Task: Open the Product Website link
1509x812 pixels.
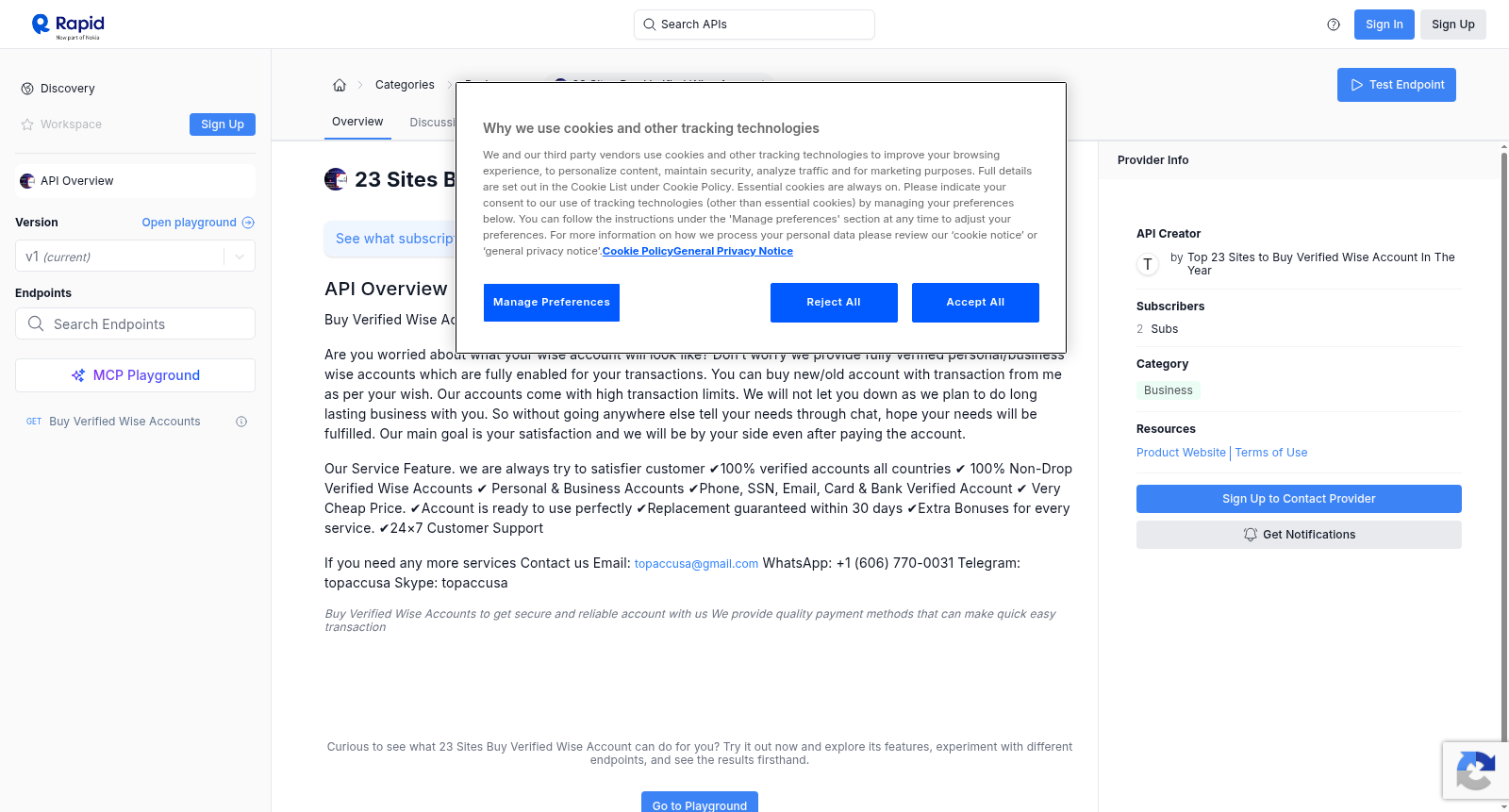Action: (1181, 453)
